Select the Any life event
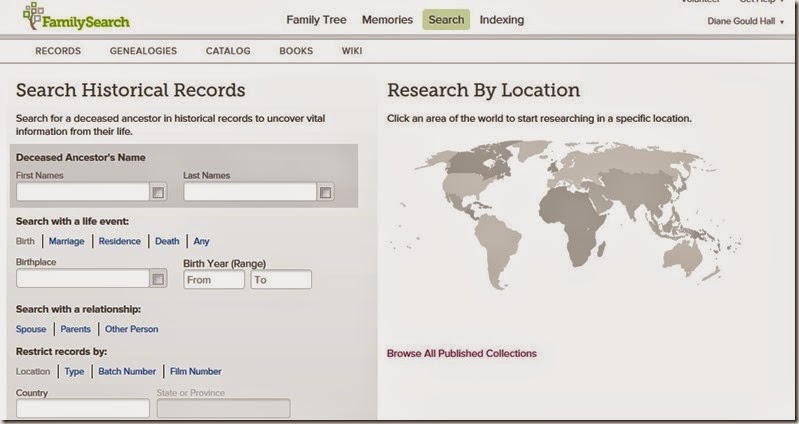Screen dimensions: 799x424 201,241
